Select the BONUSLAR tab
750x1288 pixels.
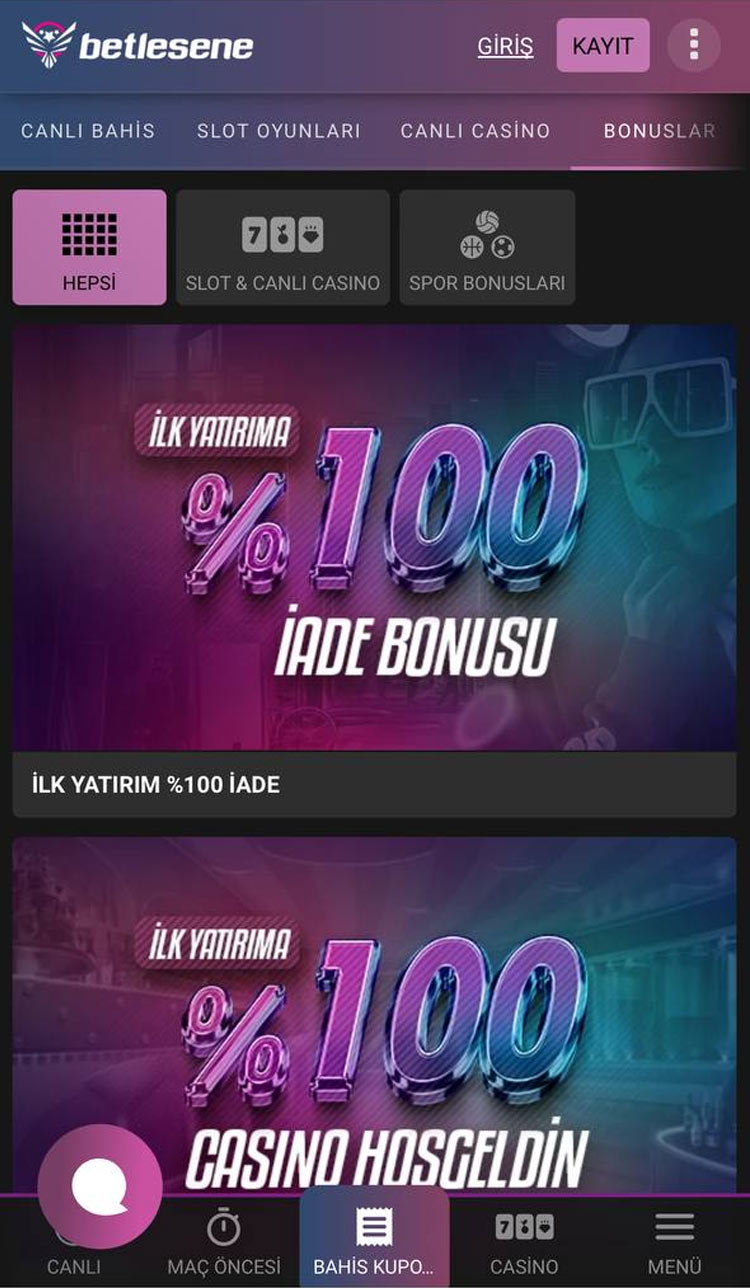click(x=660, y=131)
